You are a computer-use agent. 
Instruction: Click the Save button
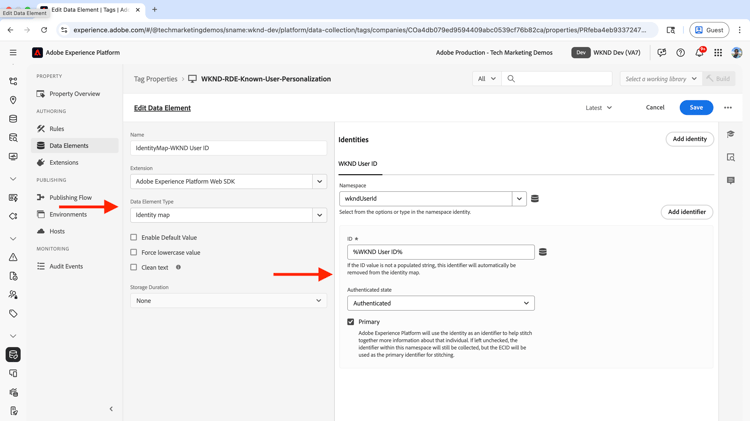[696, 108]
